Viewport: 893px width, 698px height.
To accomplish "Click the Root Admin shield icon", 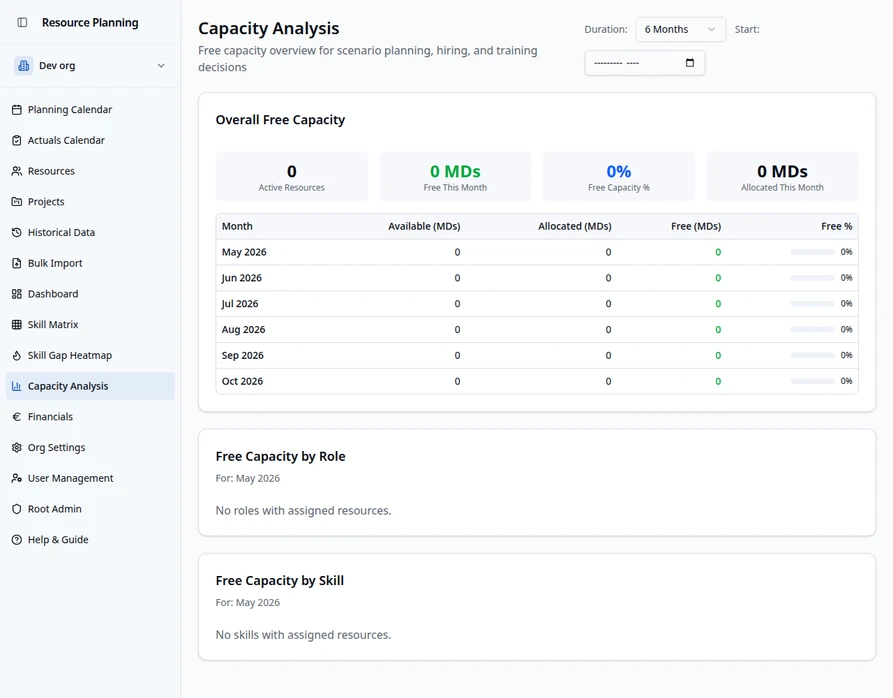I will (x=17, y=509).
